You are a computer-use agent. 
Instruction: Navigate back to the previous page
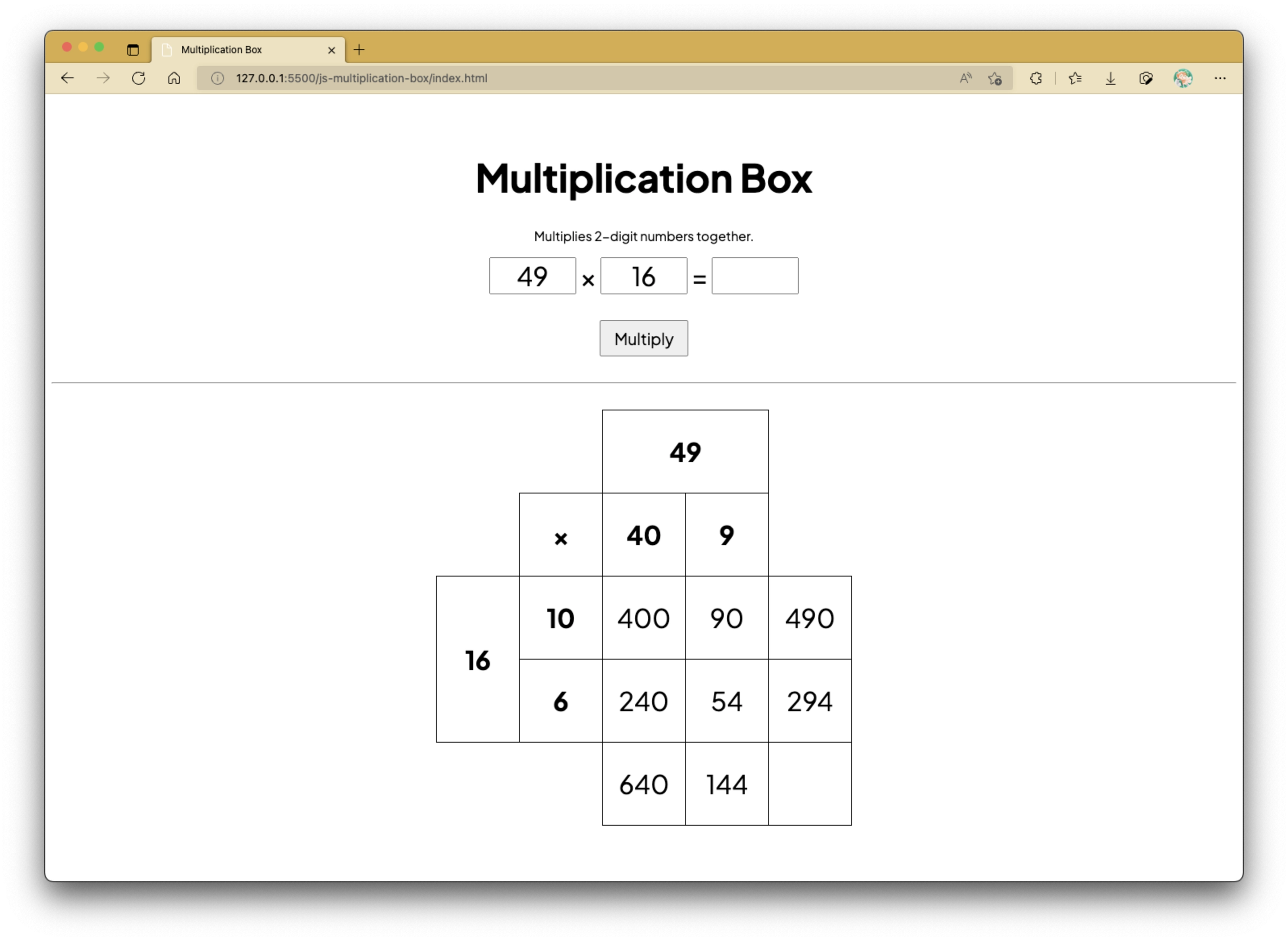pyautogui.click(x=67, y=79)
